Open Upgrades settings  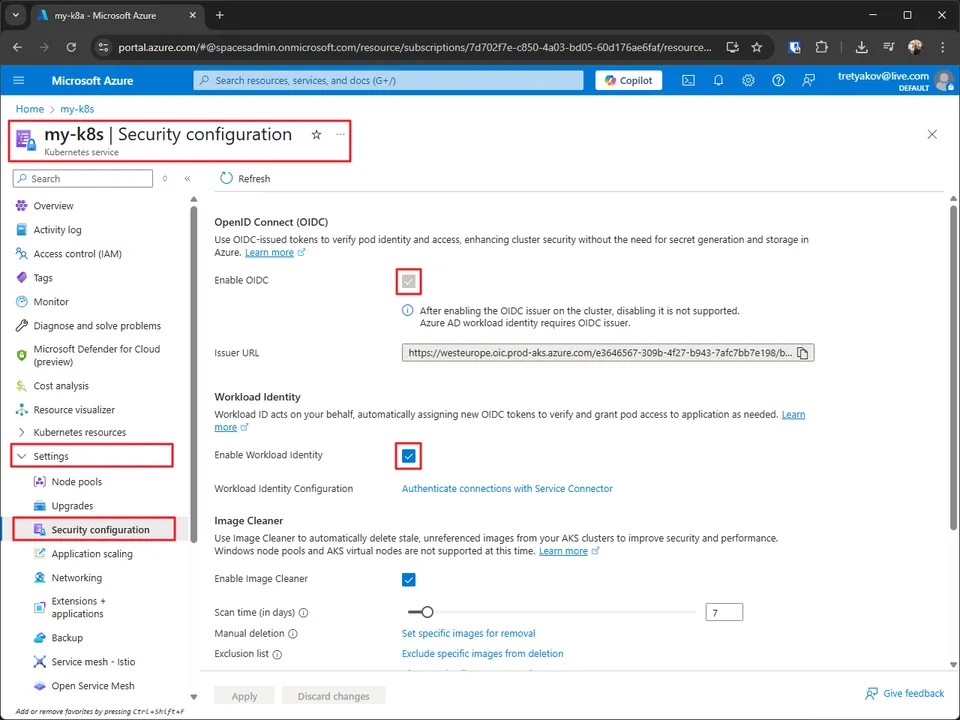pyautogui.click(x=72, y=506)
